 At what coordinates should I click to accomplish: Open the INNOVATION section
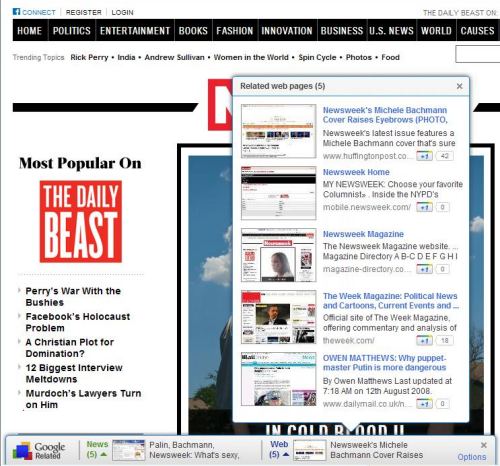(287, 31)
